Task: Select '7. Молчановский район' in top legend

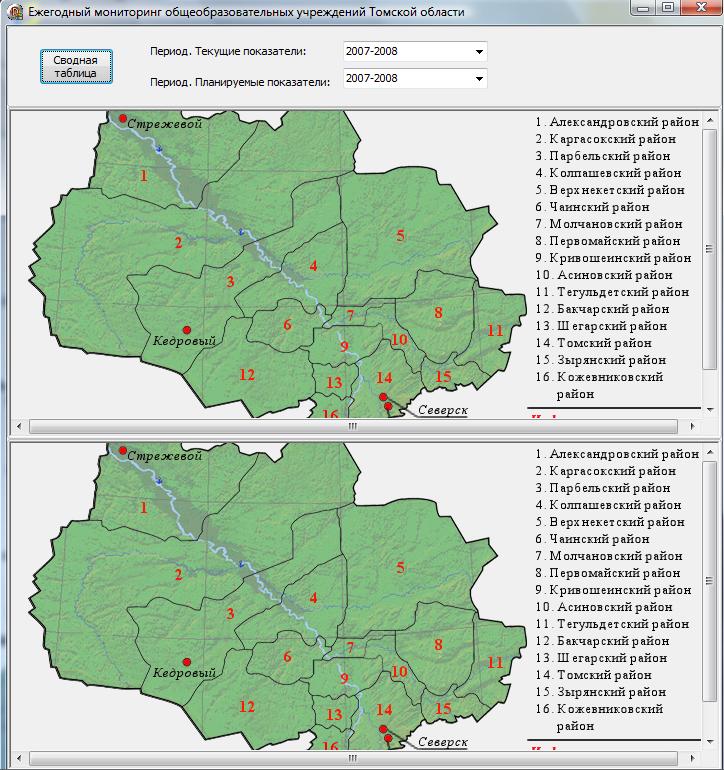Action: pos(609,224)
